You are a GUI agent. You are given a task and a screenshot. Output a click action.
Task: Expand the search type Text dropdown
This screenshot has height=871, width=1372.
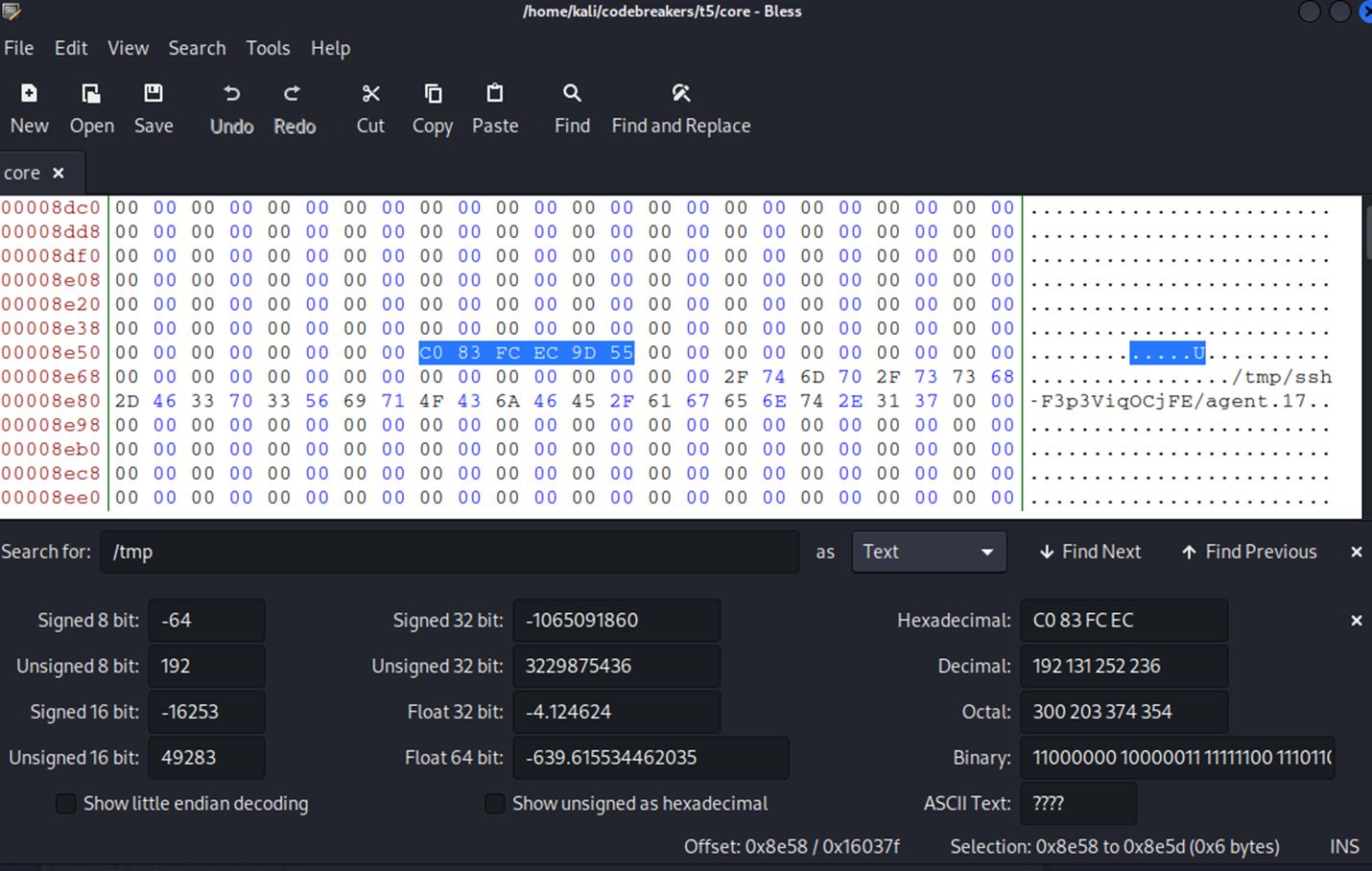(x=928, y=552)
